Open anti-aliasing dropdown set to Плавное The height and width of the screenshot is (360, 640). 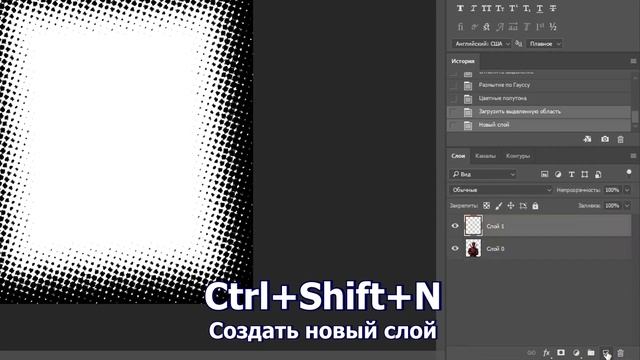(544, 44)
